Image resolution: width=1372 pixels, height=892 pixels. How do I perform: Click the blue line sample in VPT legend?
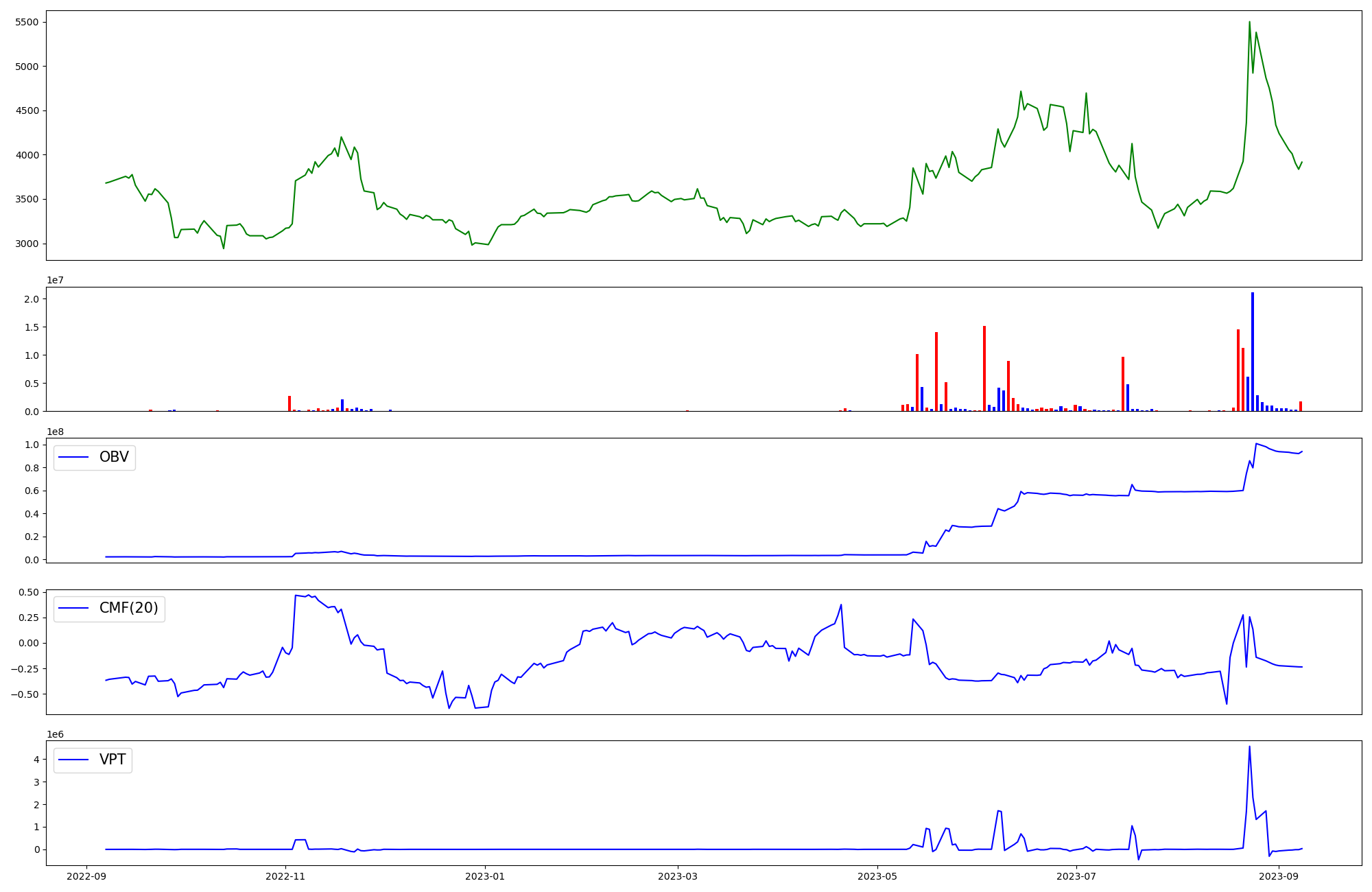(x=74, y=760)
